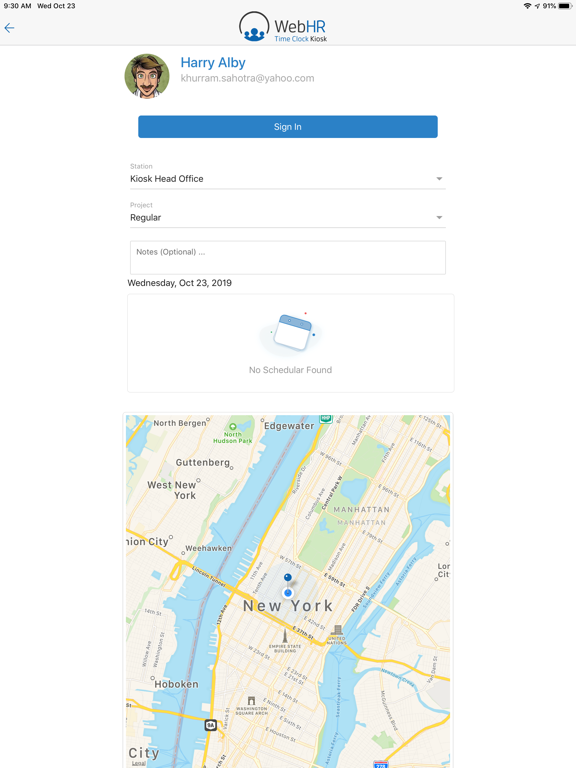This screenshot has height=768, width=576.
Task: Open the Station dropdown Kiosk Head Office
Action: click(288, 179)
